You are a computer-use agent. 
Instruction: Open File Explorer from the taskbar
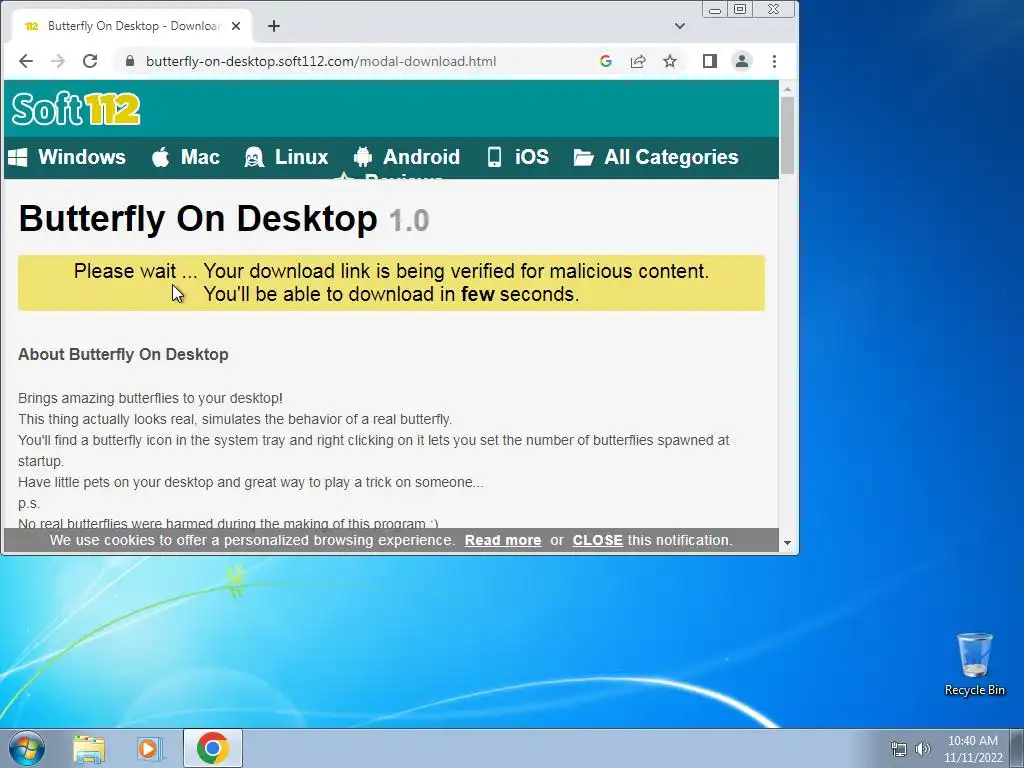[x=89, y=748]
